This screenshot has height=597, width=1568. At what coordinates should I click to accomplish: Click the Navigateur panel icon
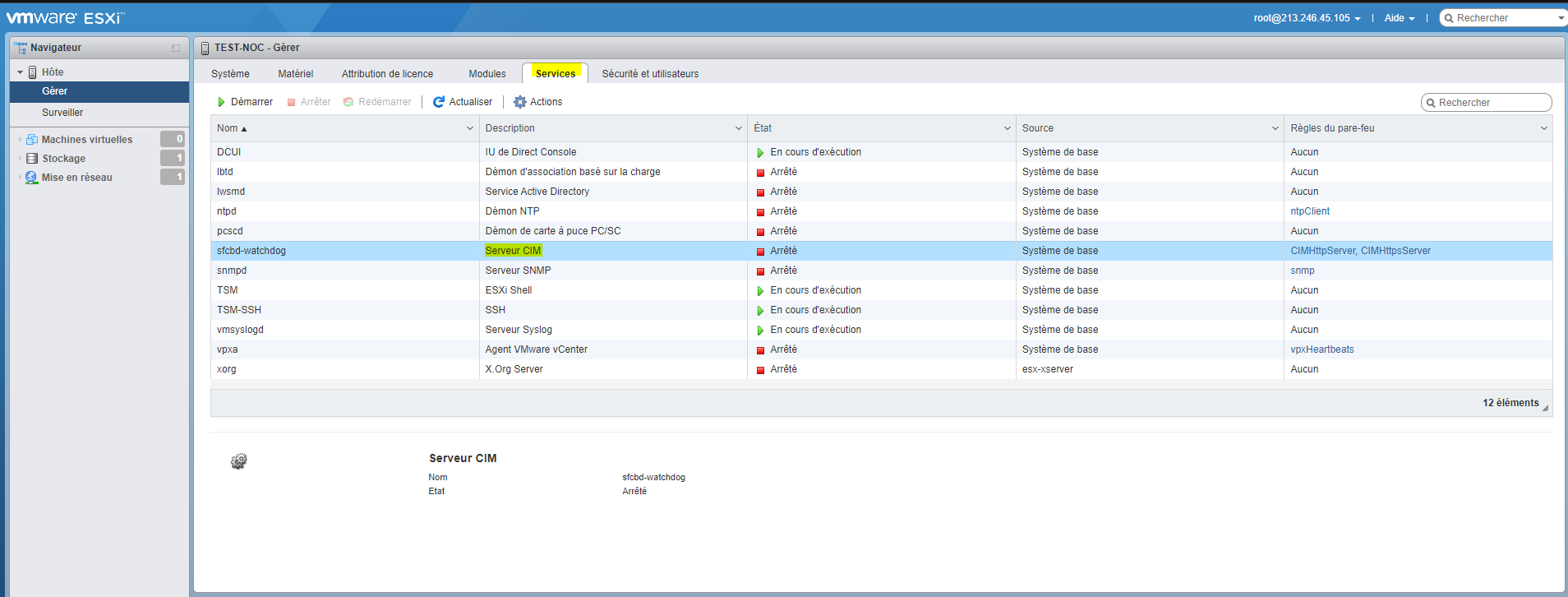(x=21, y=48)
